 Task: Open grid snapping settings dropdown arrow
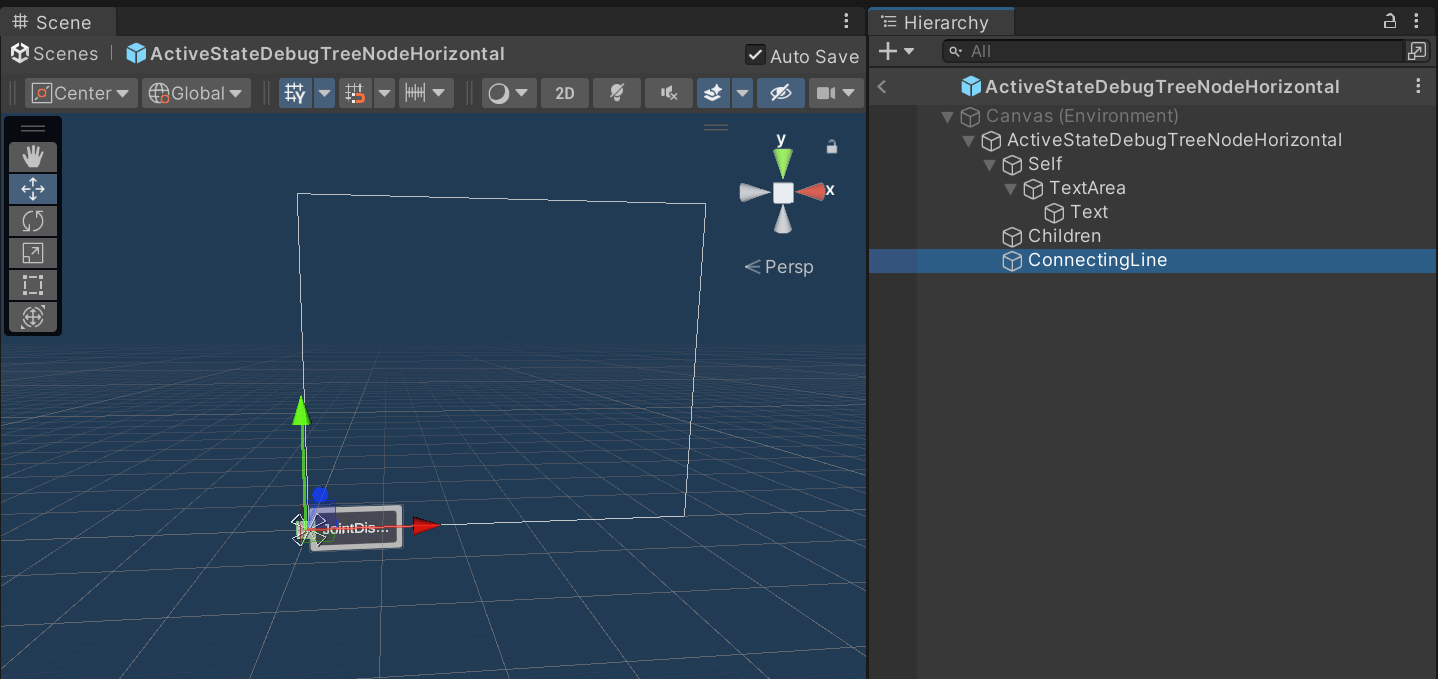pyautogui.click(x=384, y=93)
